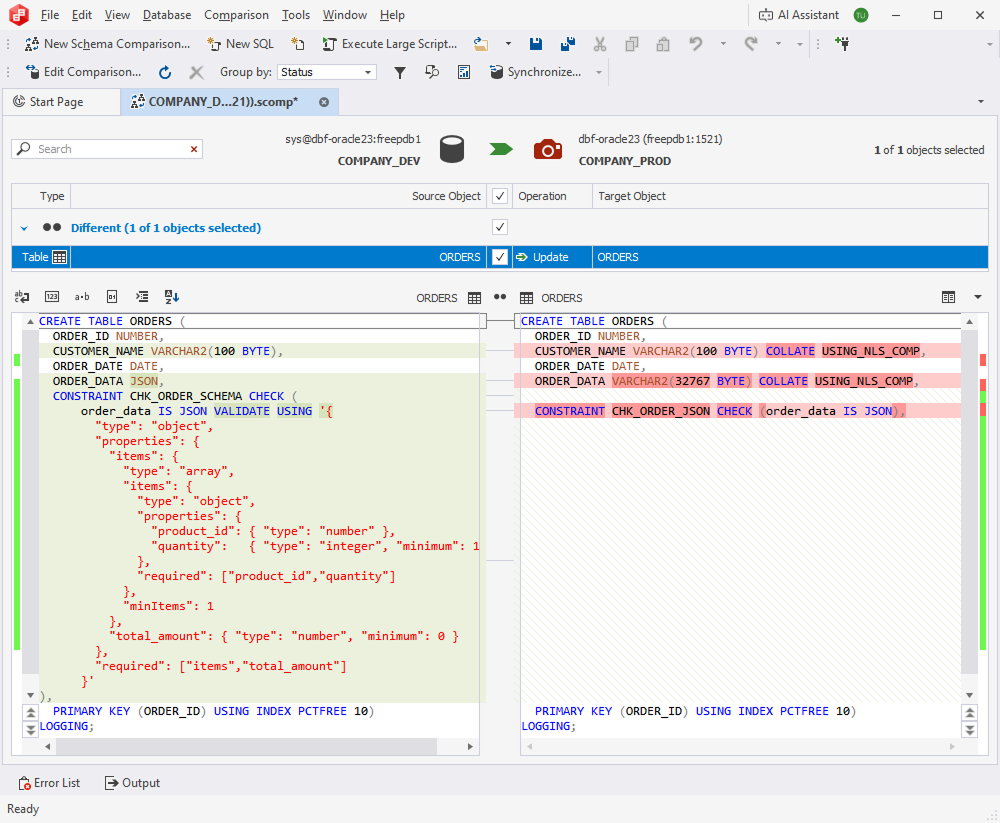Open the Error List panel
The width and height of the screenshot is (1000, 823).
(x=49, y=783)
